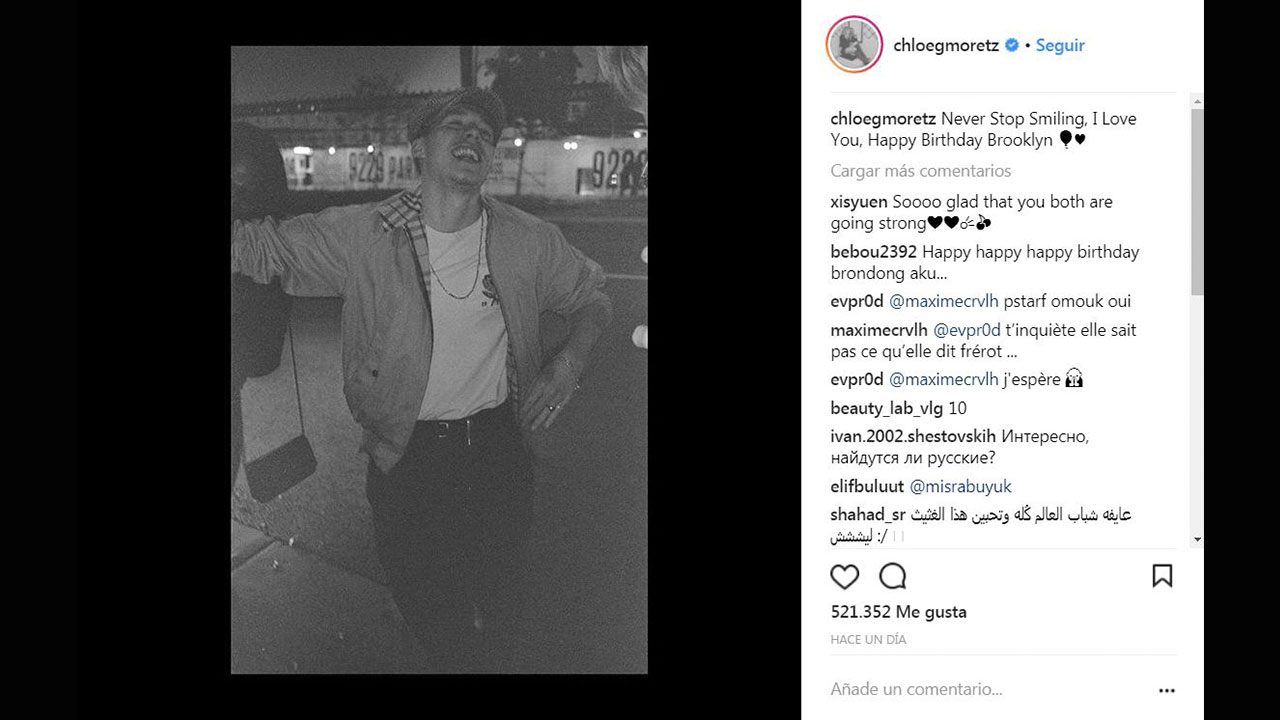Click Seguir to follow the account

coord(1060,45)
